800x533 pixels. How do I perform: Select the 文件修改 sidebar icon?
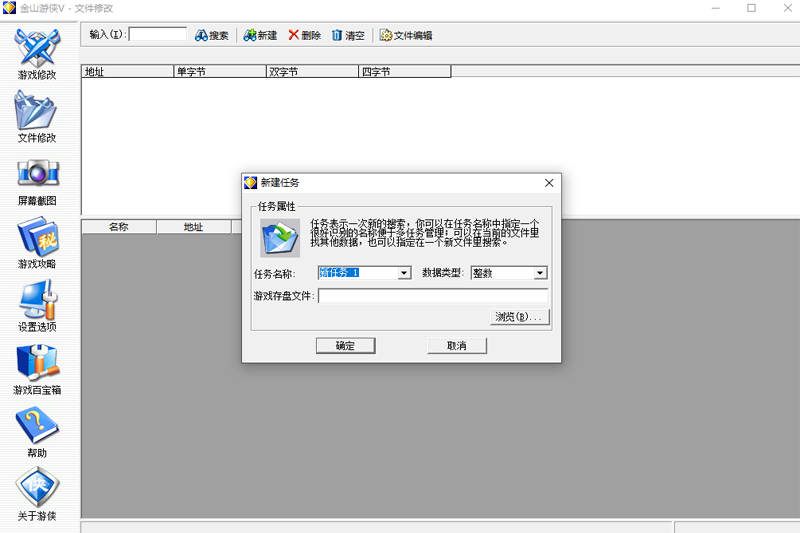pyautogui.click(x=37, y=112)
